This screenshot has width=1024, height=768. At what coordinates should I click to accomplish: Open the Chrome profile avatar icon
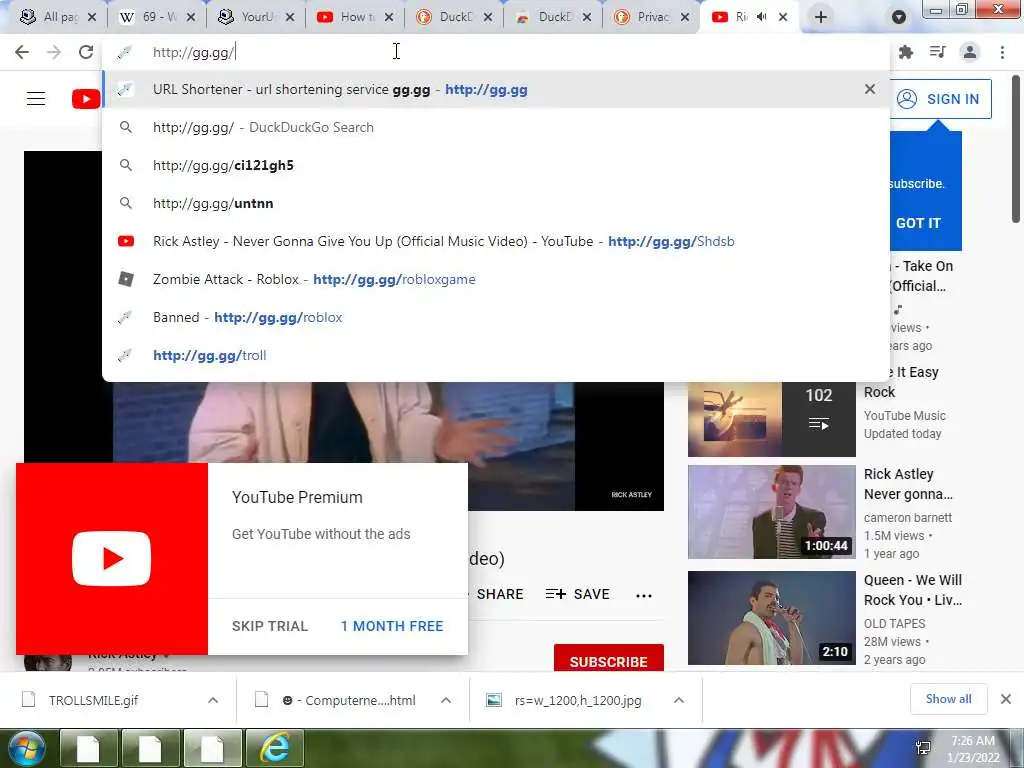pos(970,52)
